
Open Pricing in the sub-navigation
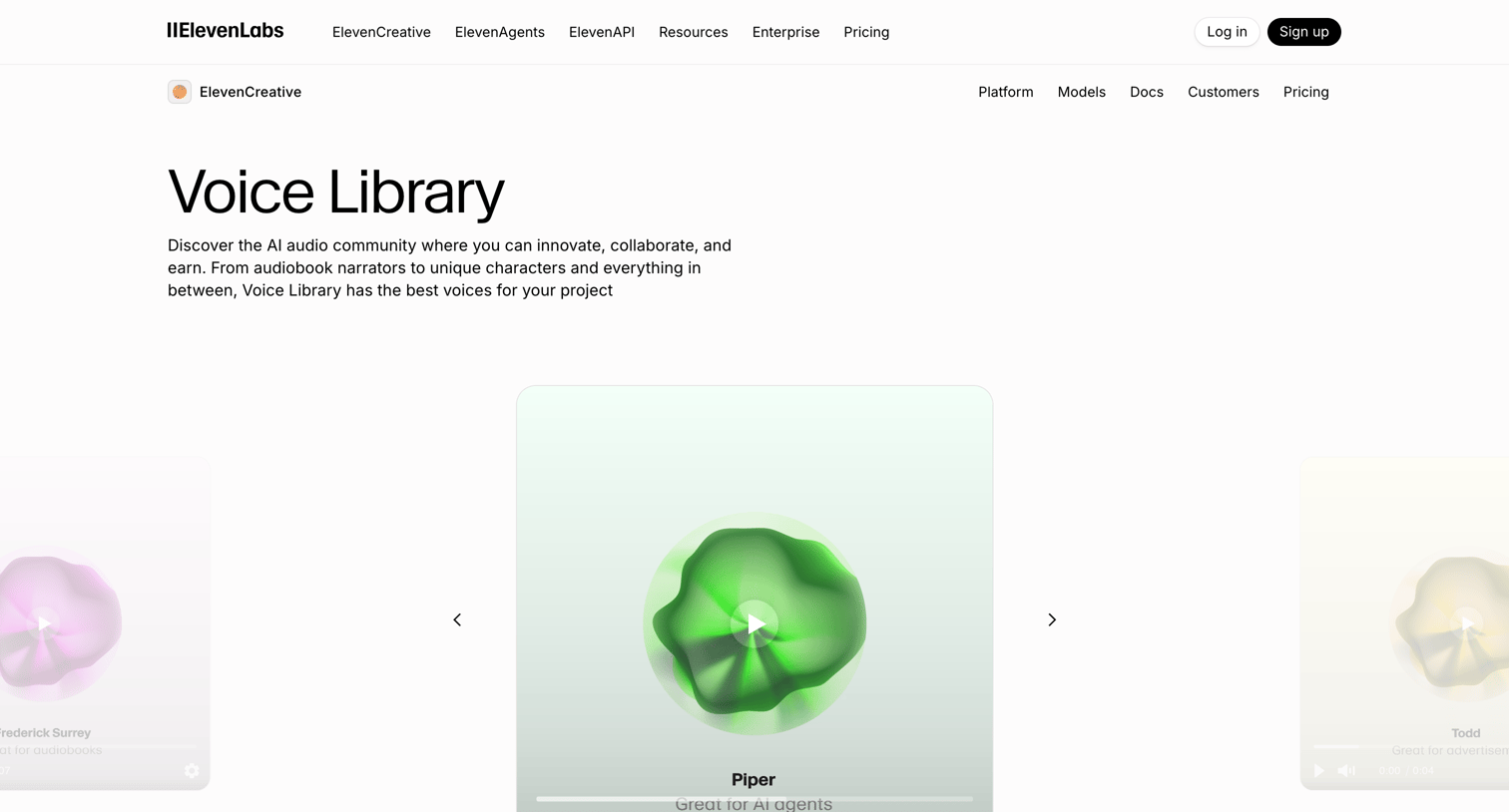coord(1306,92)
